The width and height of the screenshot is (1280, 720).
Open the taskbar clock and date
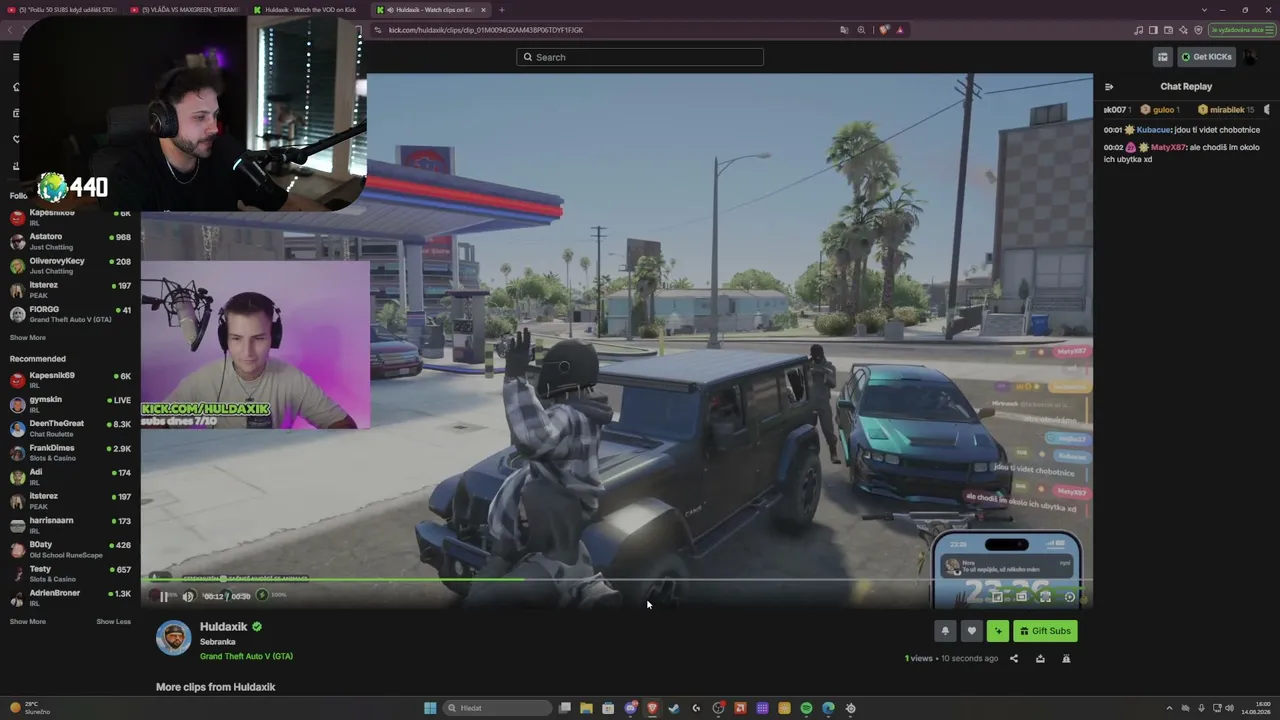1255,708
